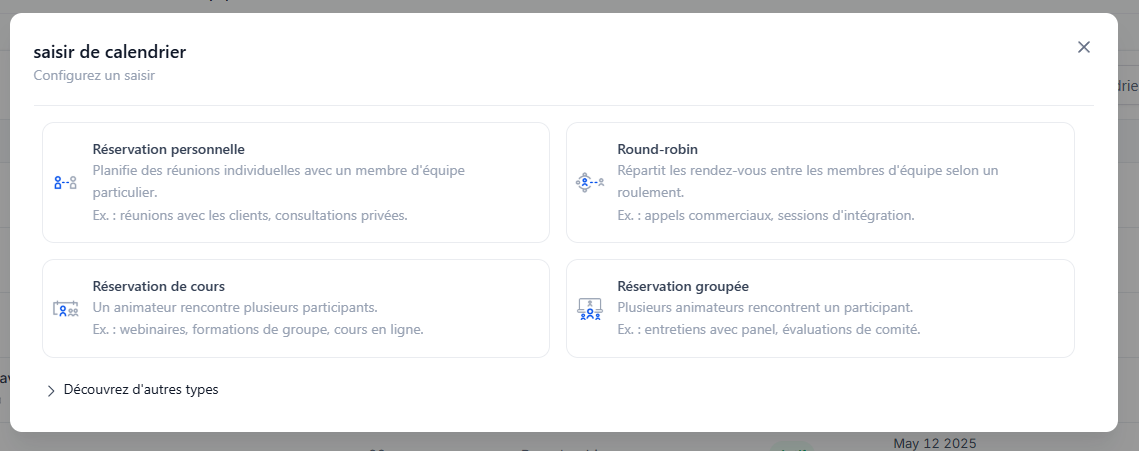This screenshot has width=1139, height=451.
Task: Choose the Round-robin title
Action: coord(657,150)
